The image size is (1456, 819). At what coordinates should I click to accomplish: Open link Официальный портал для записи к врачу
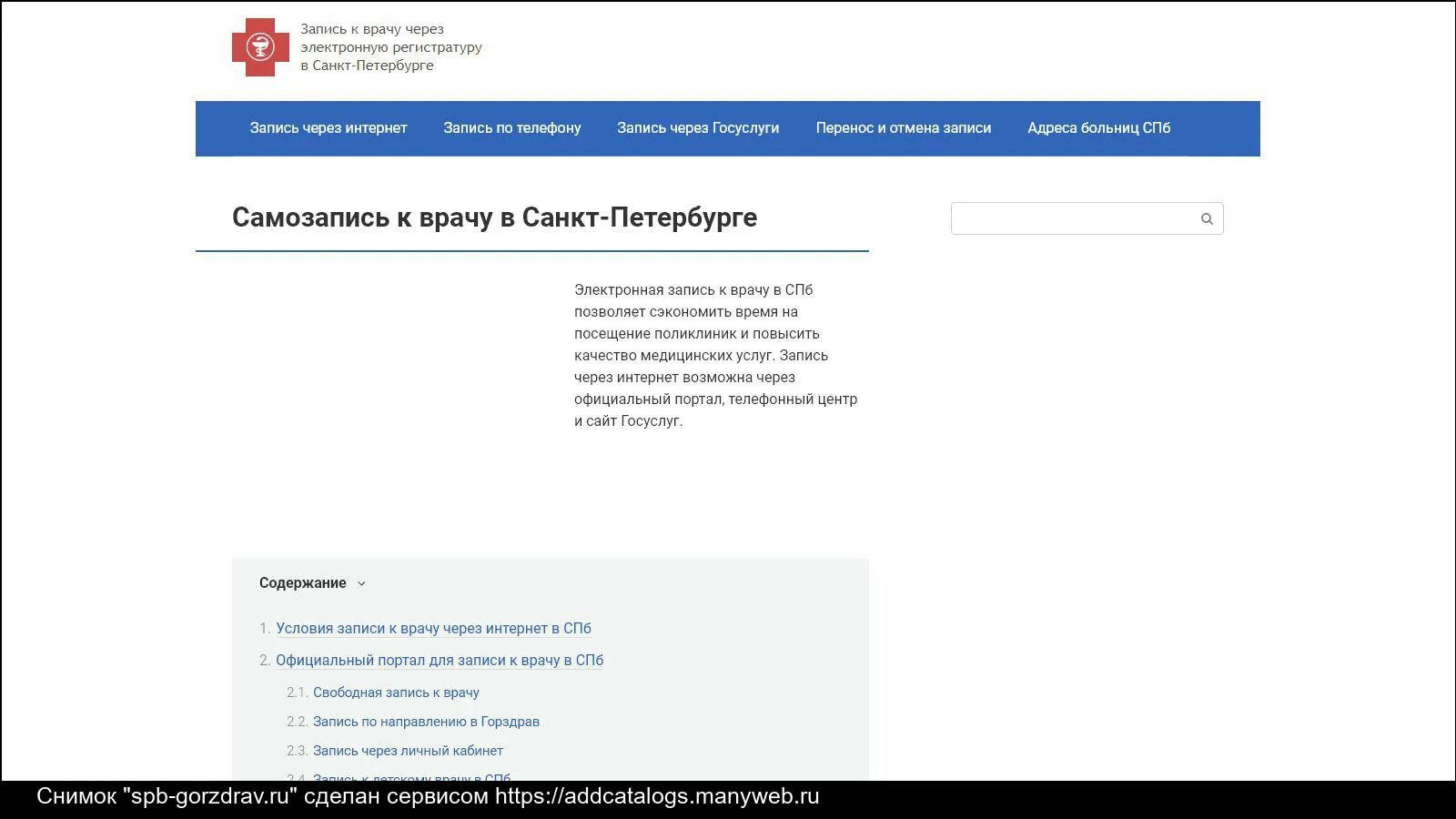[440, 661]
